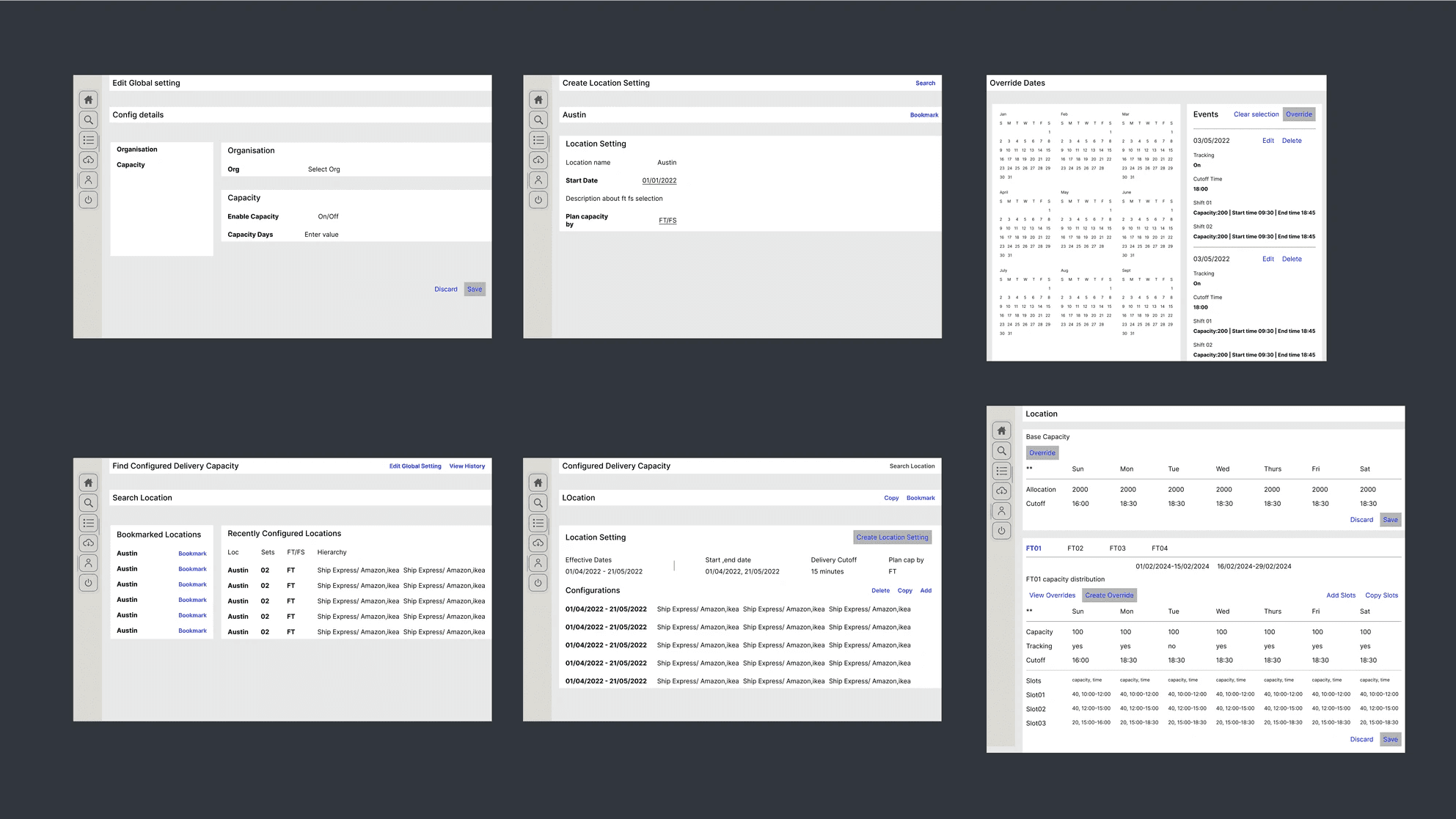Viewport: 1456px width, 819px height.
Task: Click search icon in Find Configured Delivery Capacity sidebar
Action: coord(88,503)
